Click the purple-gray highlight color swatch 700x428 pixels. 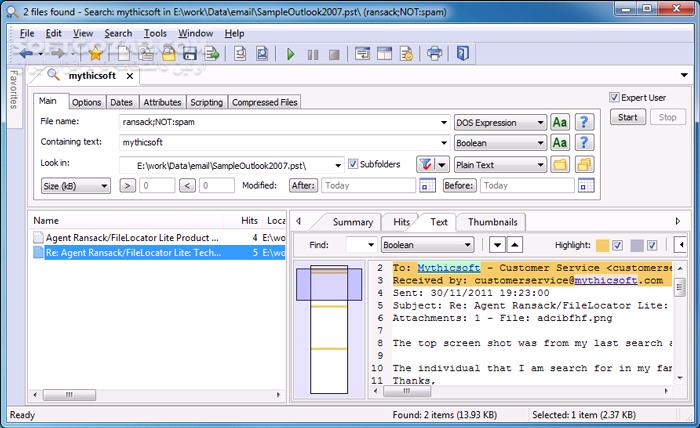coord(637,245)
